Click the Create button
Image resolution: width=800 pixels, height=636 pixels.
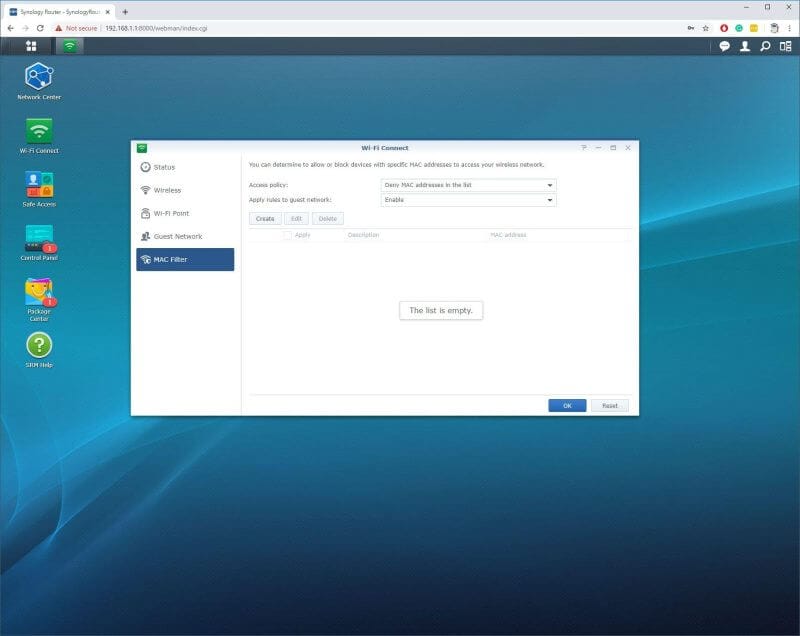pyautogui.click(x=265, y=218)
